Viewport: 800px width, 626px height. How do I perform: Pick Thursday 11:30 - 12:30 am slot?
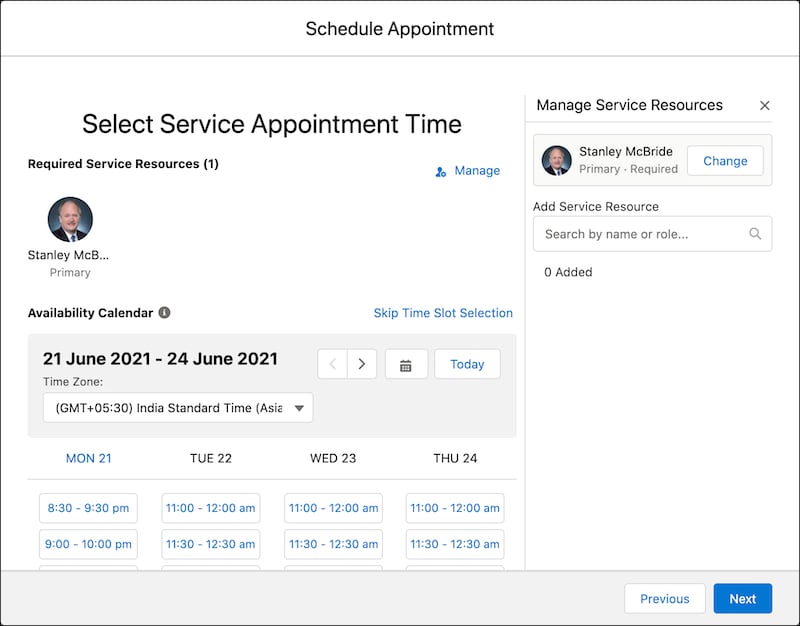455,544
